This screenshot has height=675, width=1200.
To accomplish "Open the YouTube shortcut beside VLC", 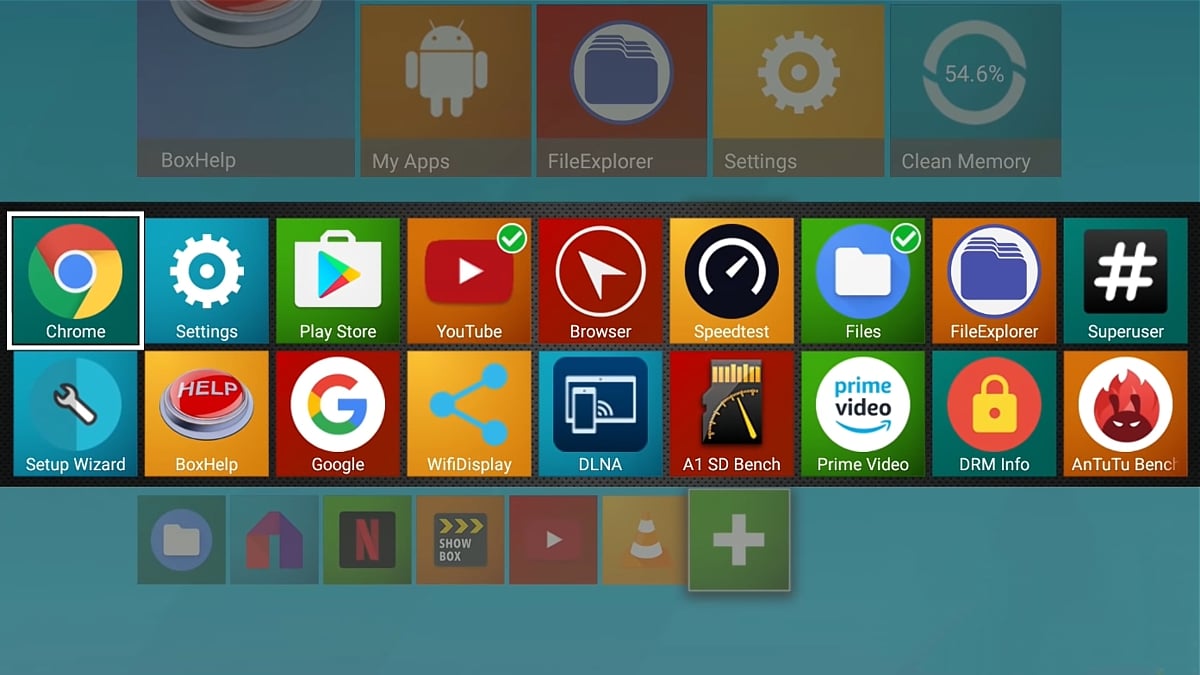I will point(553,540).
